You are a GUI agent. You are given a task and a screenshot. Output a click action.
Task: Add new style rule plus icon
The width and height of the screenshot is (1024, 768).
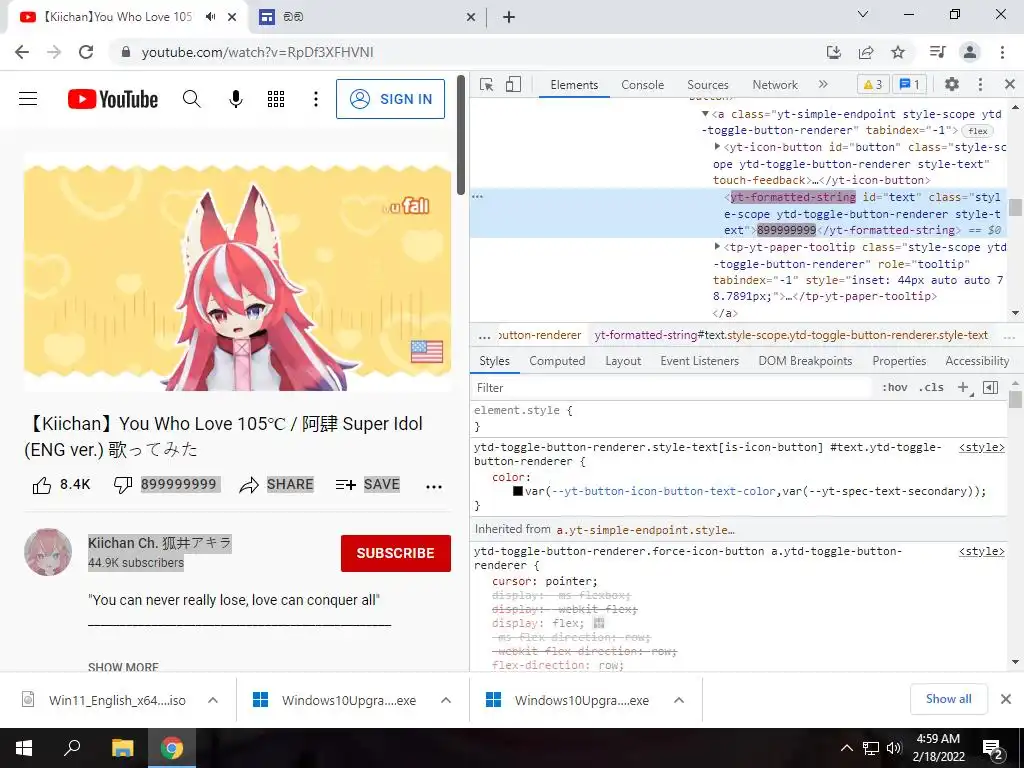pos(964,387)
